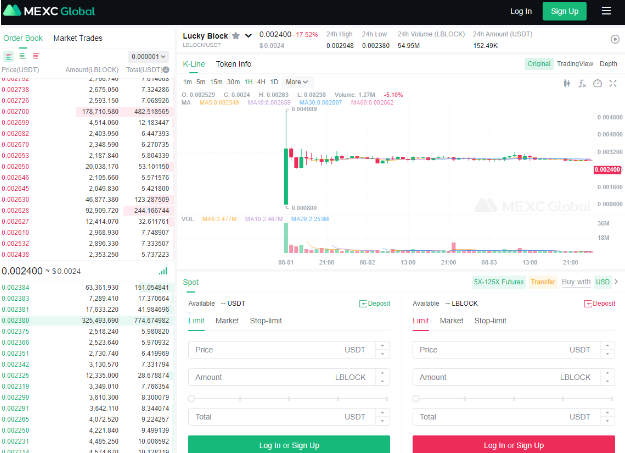Screen dimensions: 625x453
Task: Open the candlestick chart style icon
Action: pos(567,82)
